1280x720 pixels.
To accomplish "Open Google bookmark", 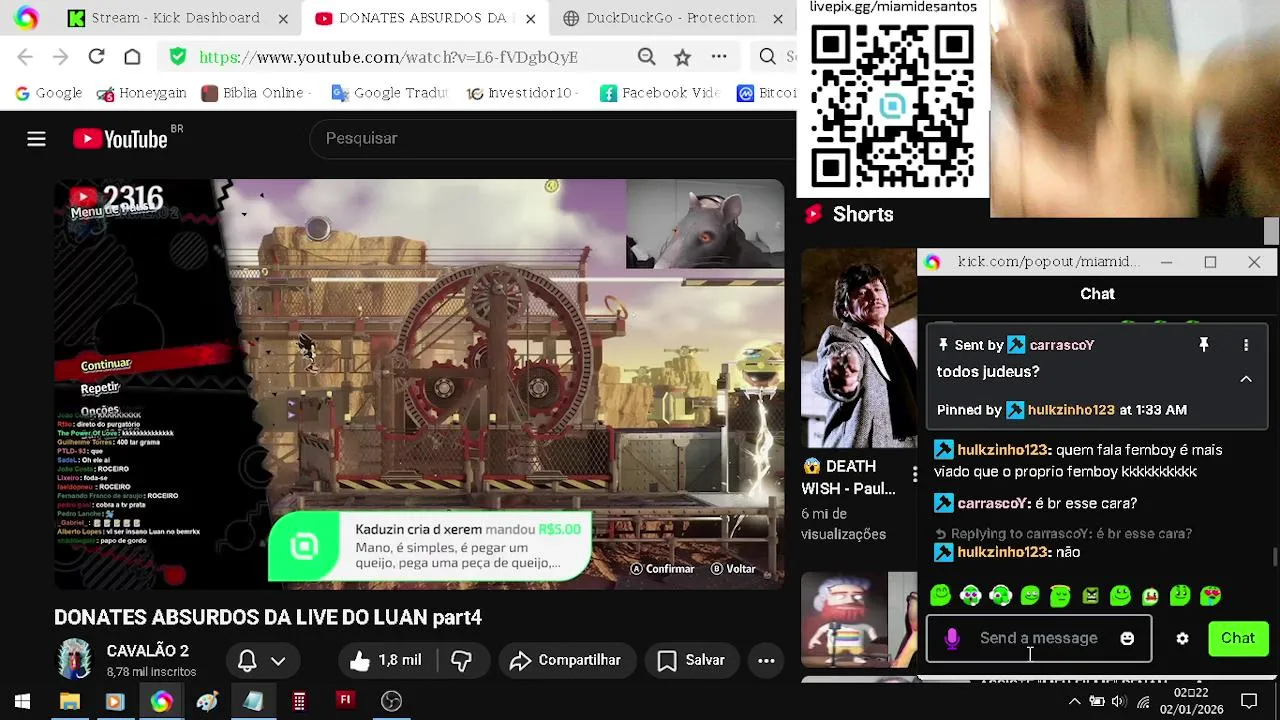I will [x=48, y=93].
